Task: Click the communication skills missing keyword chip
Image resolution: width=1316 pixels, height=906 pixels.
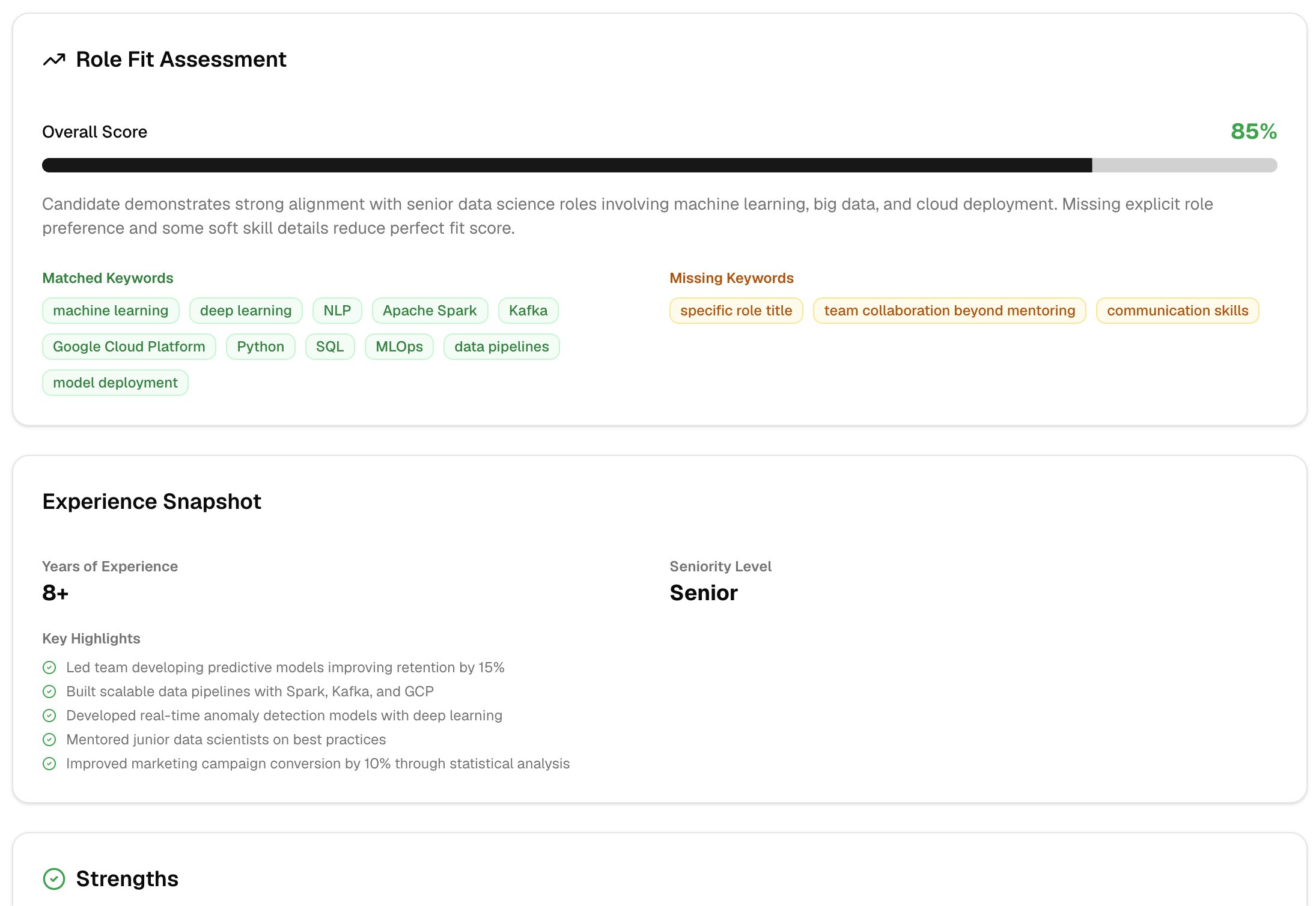Action: click(x=1177, y=311)
